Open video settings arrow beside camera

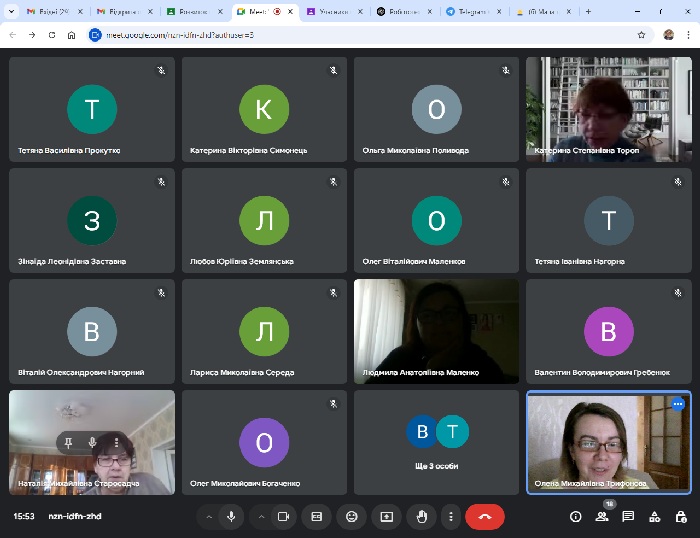pyautogui.click(x=261, y=516)
